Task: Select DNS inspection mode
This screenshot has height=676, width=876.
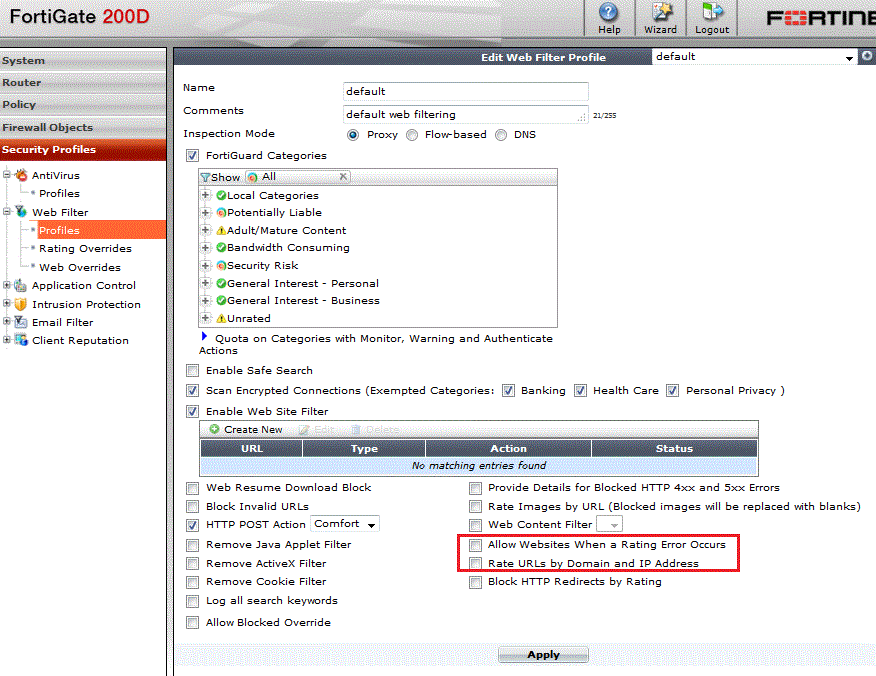Action: (501, 135)
